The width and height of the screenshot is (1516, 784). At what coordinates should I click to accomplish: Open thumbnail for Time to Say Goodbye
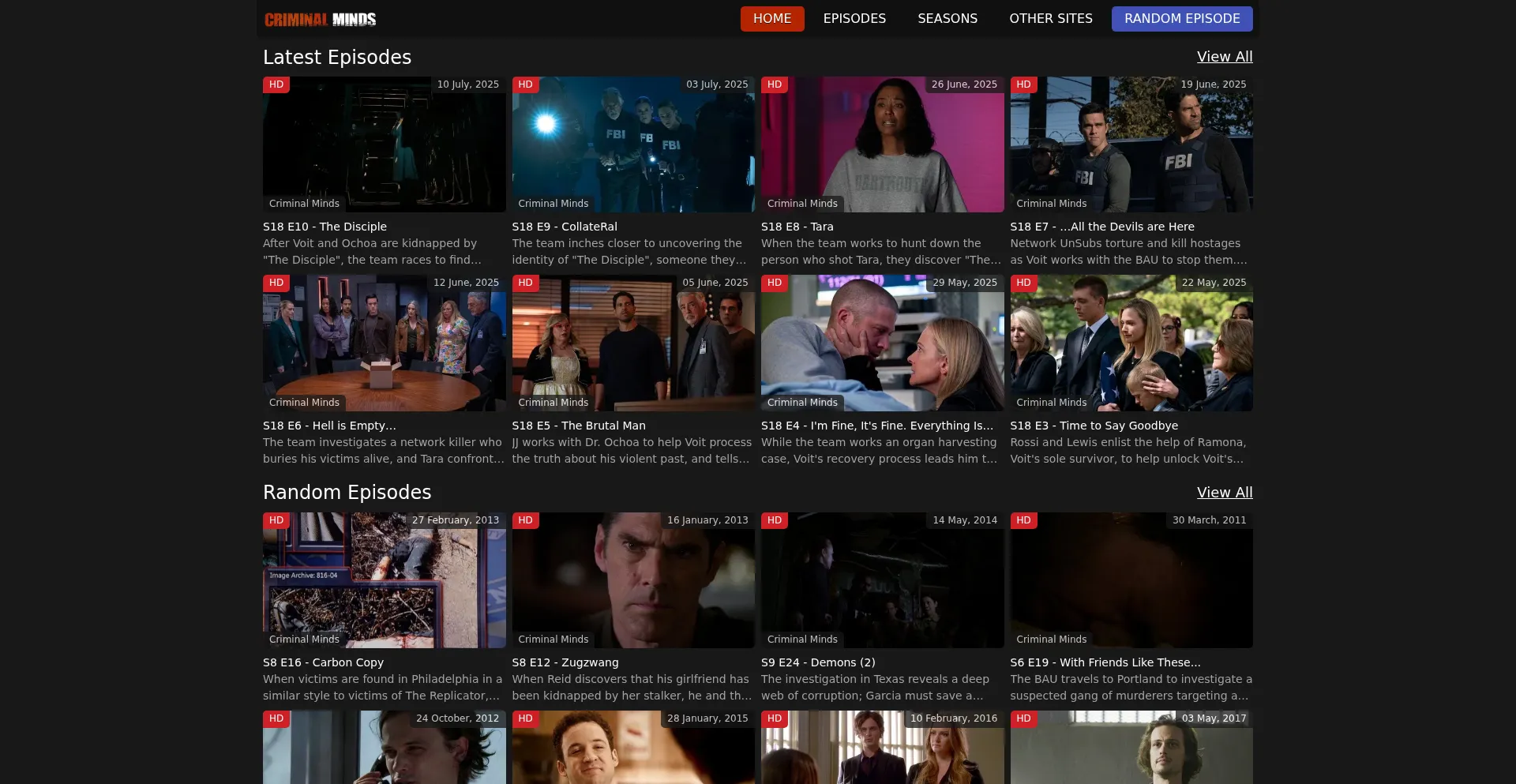click(x=1131, y=343)
